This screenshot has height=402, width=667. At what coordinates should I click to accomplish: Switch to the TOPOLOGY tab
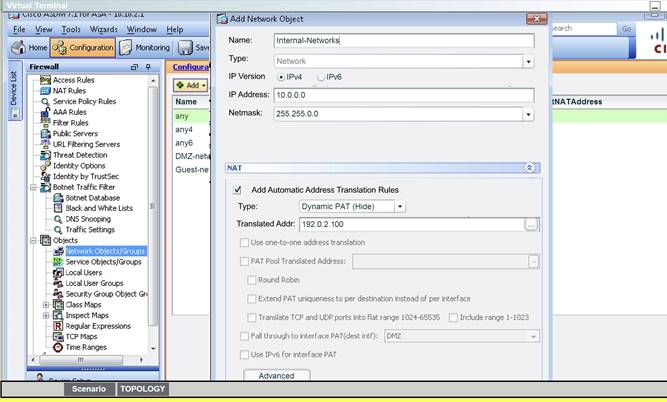point(143,389)
